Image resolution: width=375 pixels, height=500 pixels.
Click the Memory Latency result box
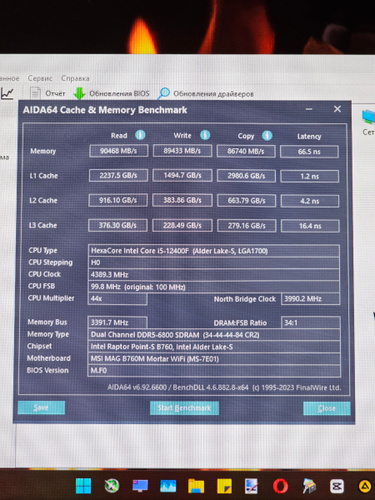[x=310, y=152]
